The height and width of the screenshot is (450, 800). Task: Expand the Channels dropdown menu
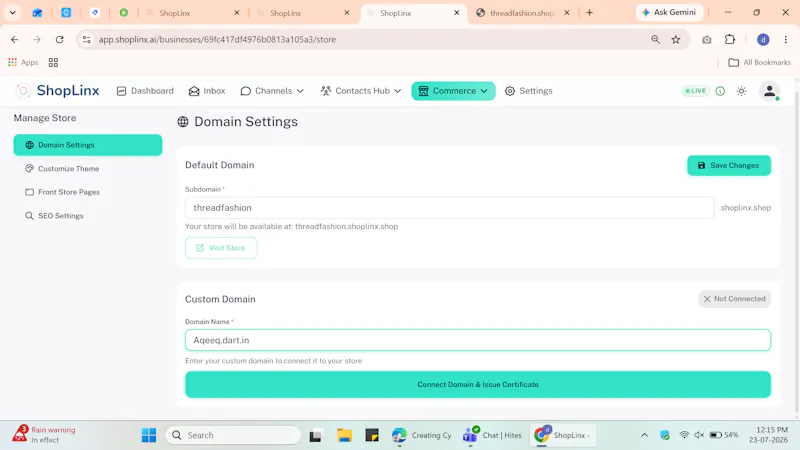[x=272, y=91]
